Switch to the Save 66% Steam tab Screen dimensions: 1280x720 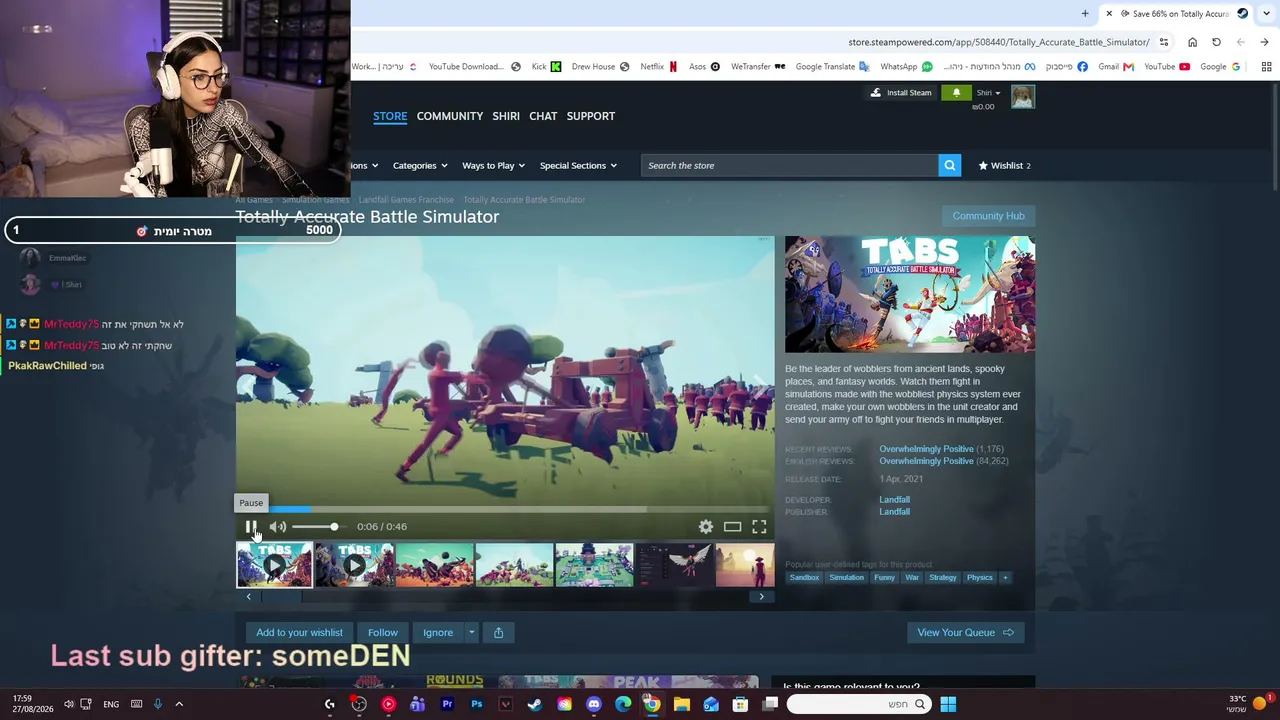click(x=1180, y=13)
